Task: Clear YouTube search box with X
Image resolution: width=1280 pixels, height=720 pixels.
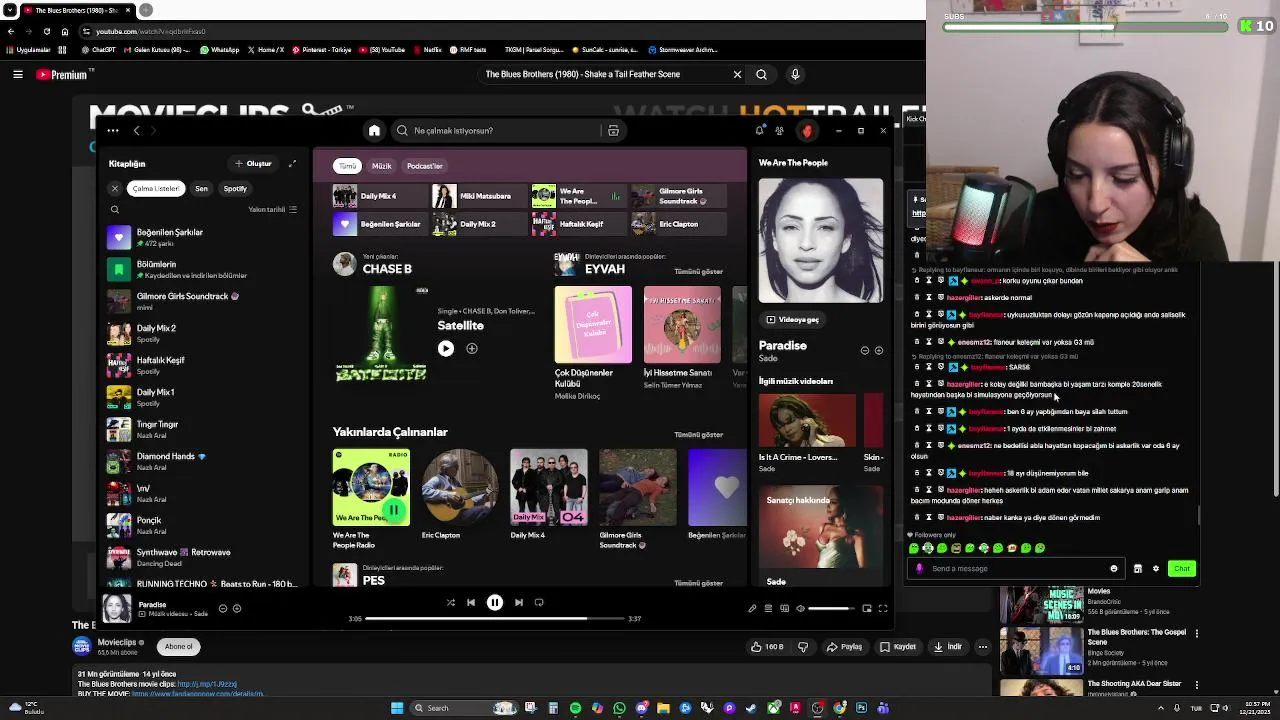Action: coord(737,74)
